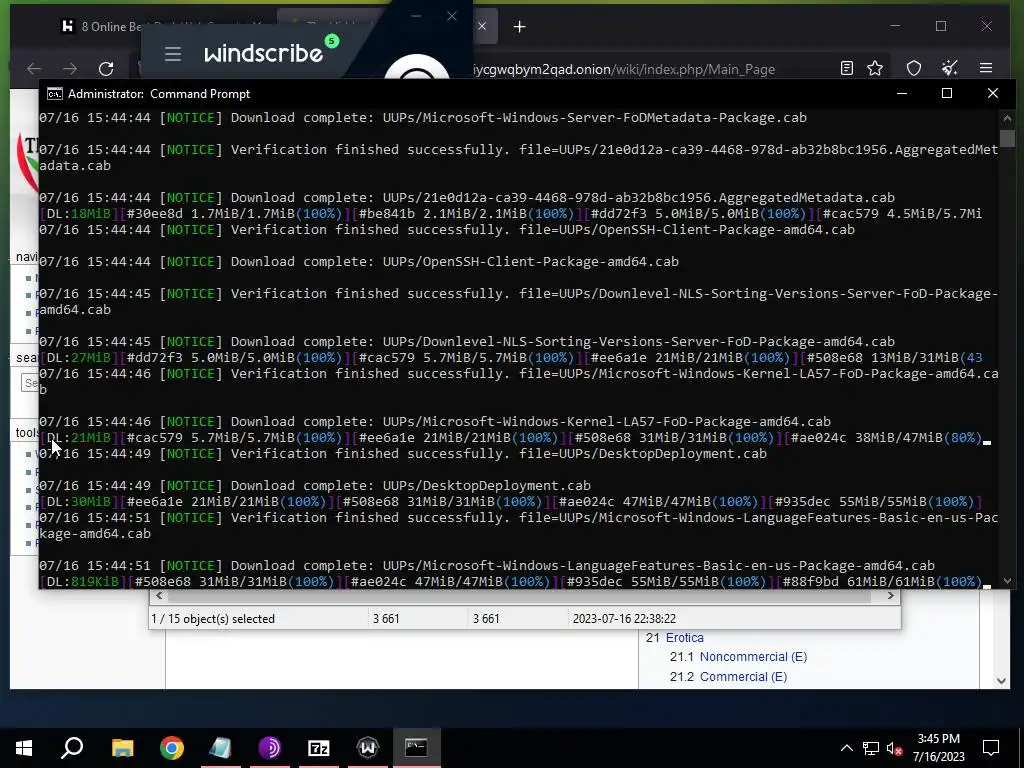The height and width of the screenshot is (768, 1024).
Task: Click the wiki page scroll down arrow
Action: (1001, 680)
